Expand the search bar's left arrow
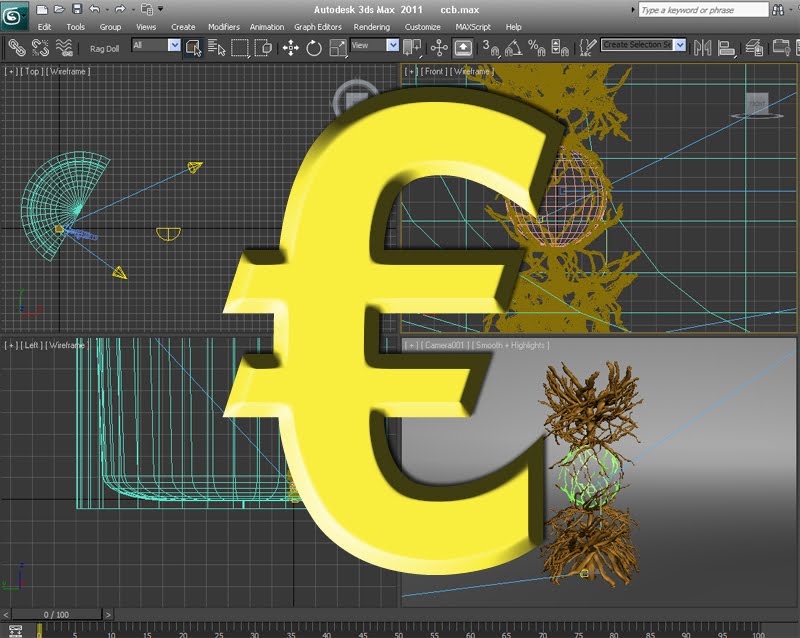Screen dimensions: 800x638 (x=633, y=9)
